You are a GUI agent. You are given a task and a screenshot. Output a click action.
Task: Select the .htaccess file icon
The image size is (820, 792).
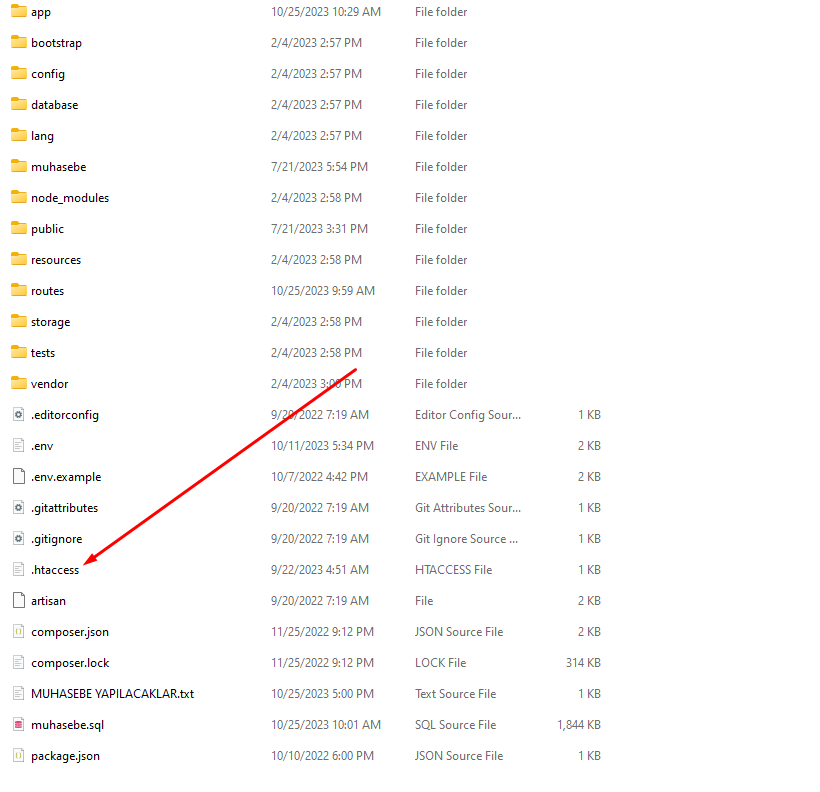click(x=19, y=569)
